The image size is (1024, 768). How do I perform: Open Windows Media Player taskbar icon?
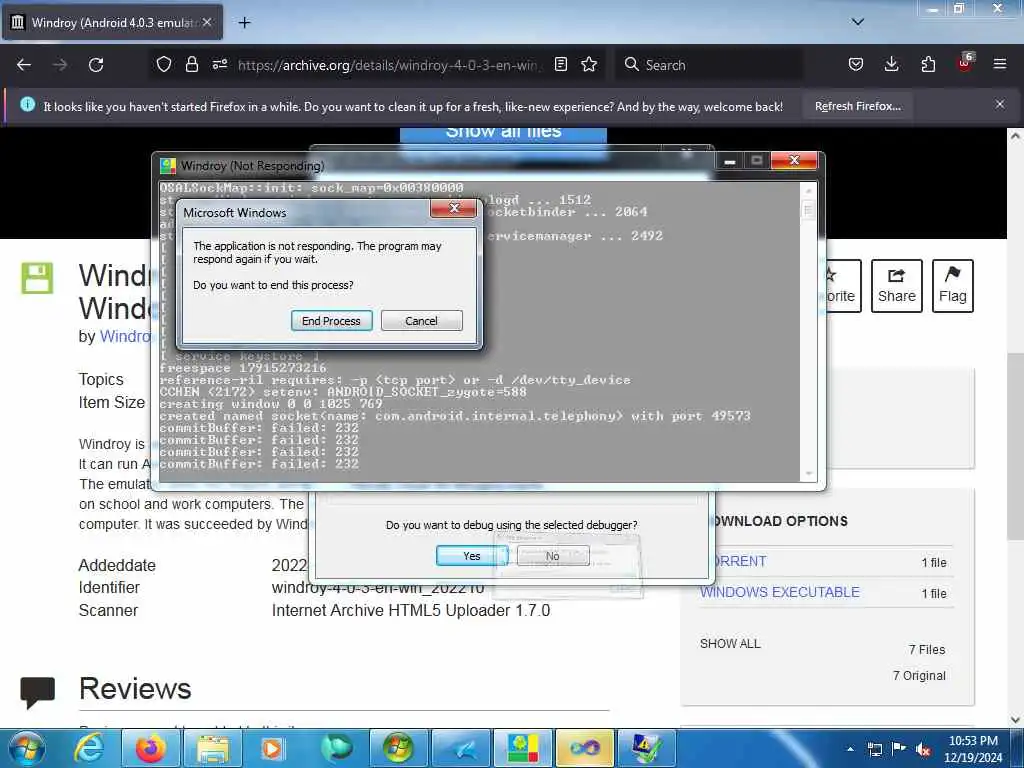pyautogui.click(x=272, y=748)
